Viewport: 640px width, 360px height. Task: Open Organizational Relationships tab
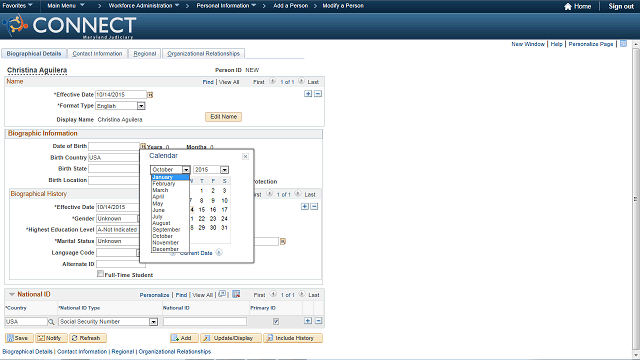point(203,53)
